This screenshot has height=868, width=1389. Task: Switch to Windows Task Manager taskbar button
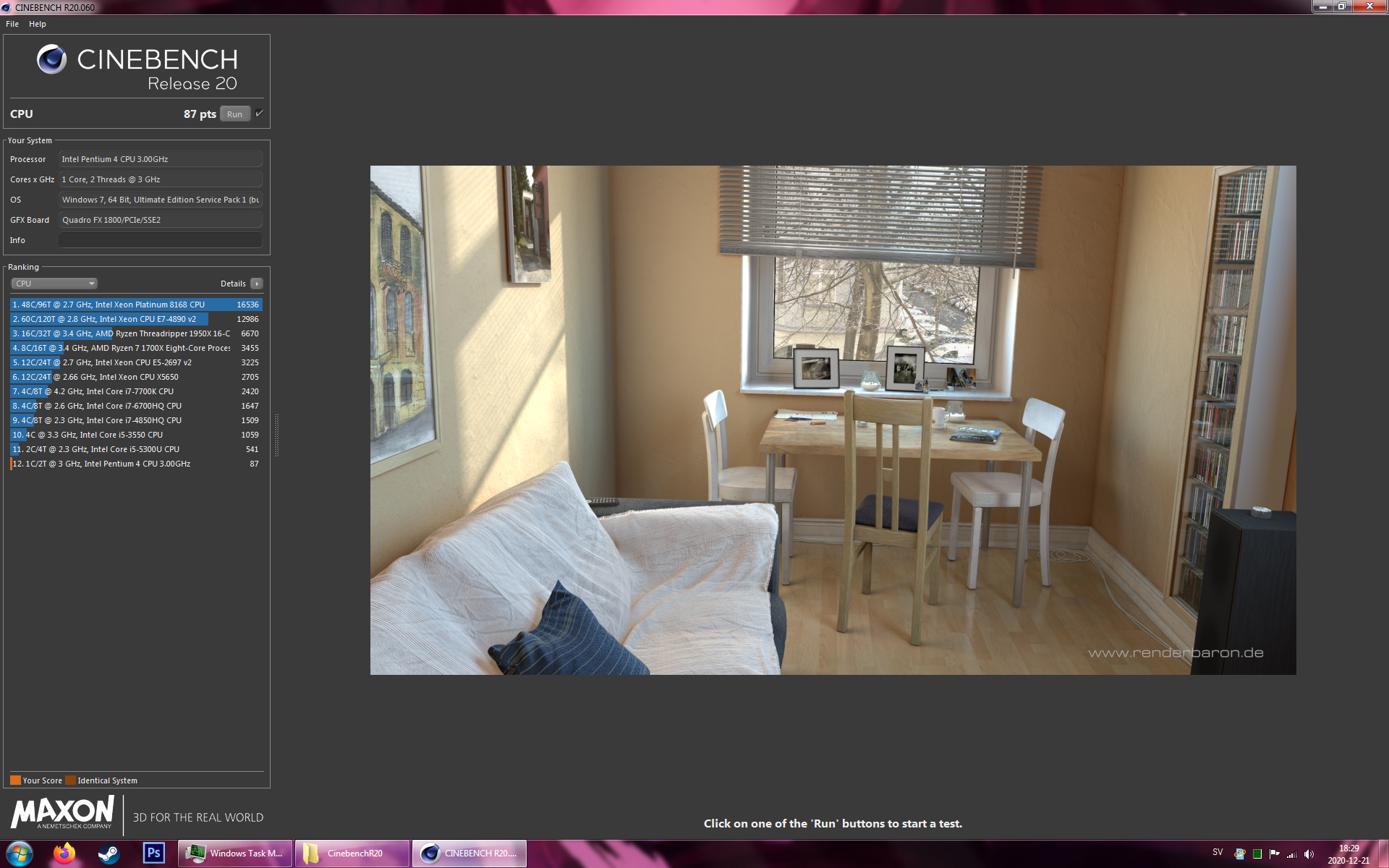click(236, 854)
